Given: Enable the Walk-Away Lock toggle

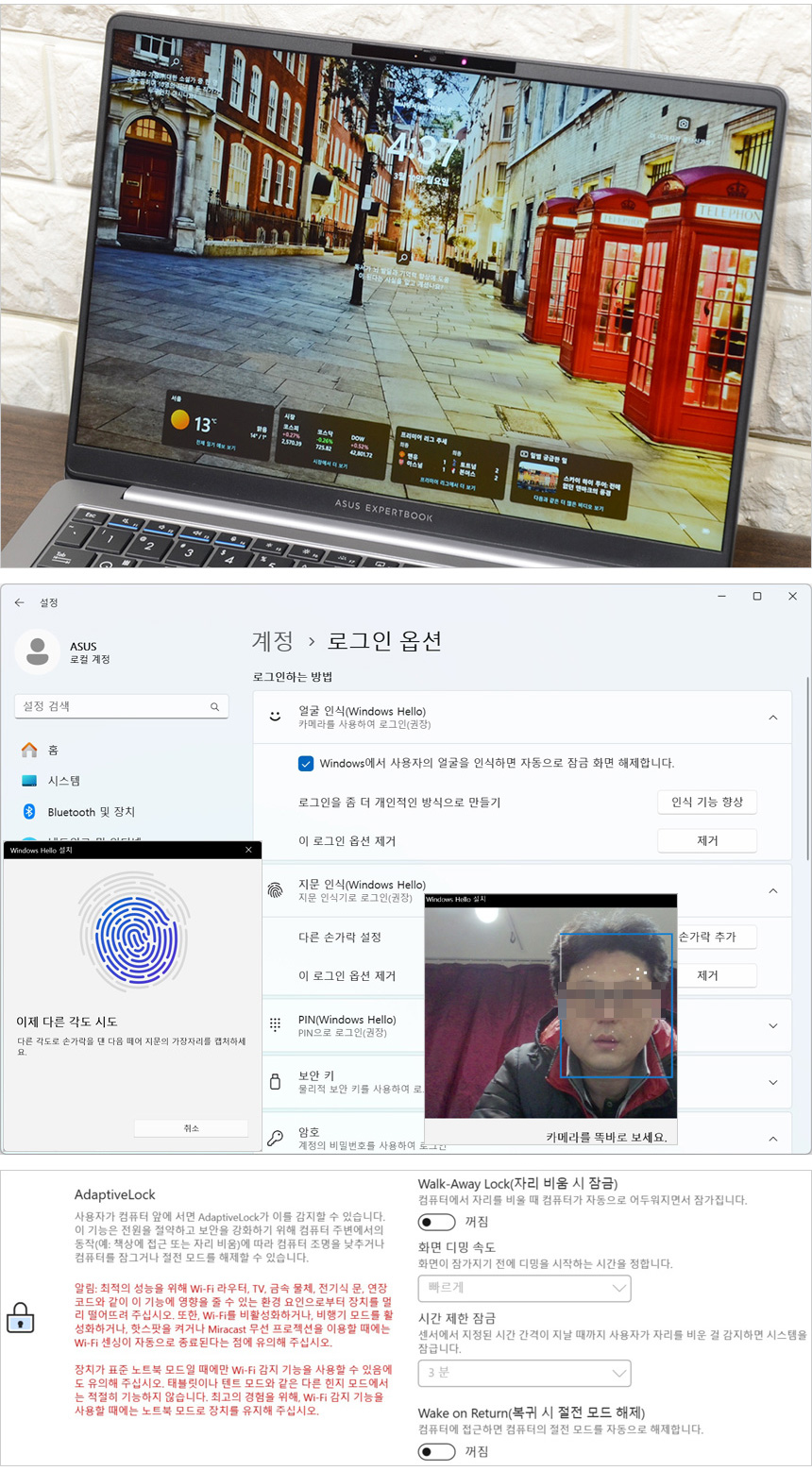Looking at the screenshot, I should coord(437,1222).
